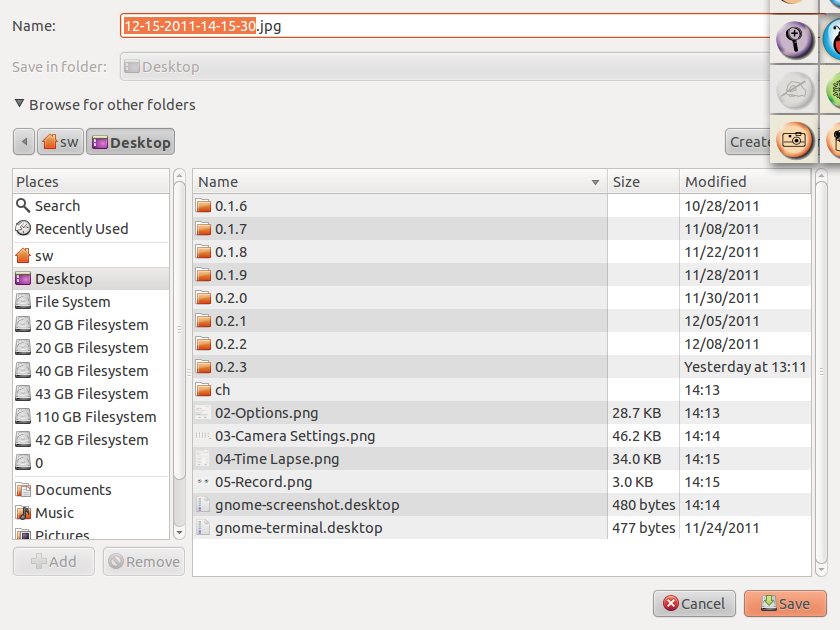This screenshot has width=840, height=630.
Task: Click folder icon of 0.1.7
Action: (x=203, y=229)
